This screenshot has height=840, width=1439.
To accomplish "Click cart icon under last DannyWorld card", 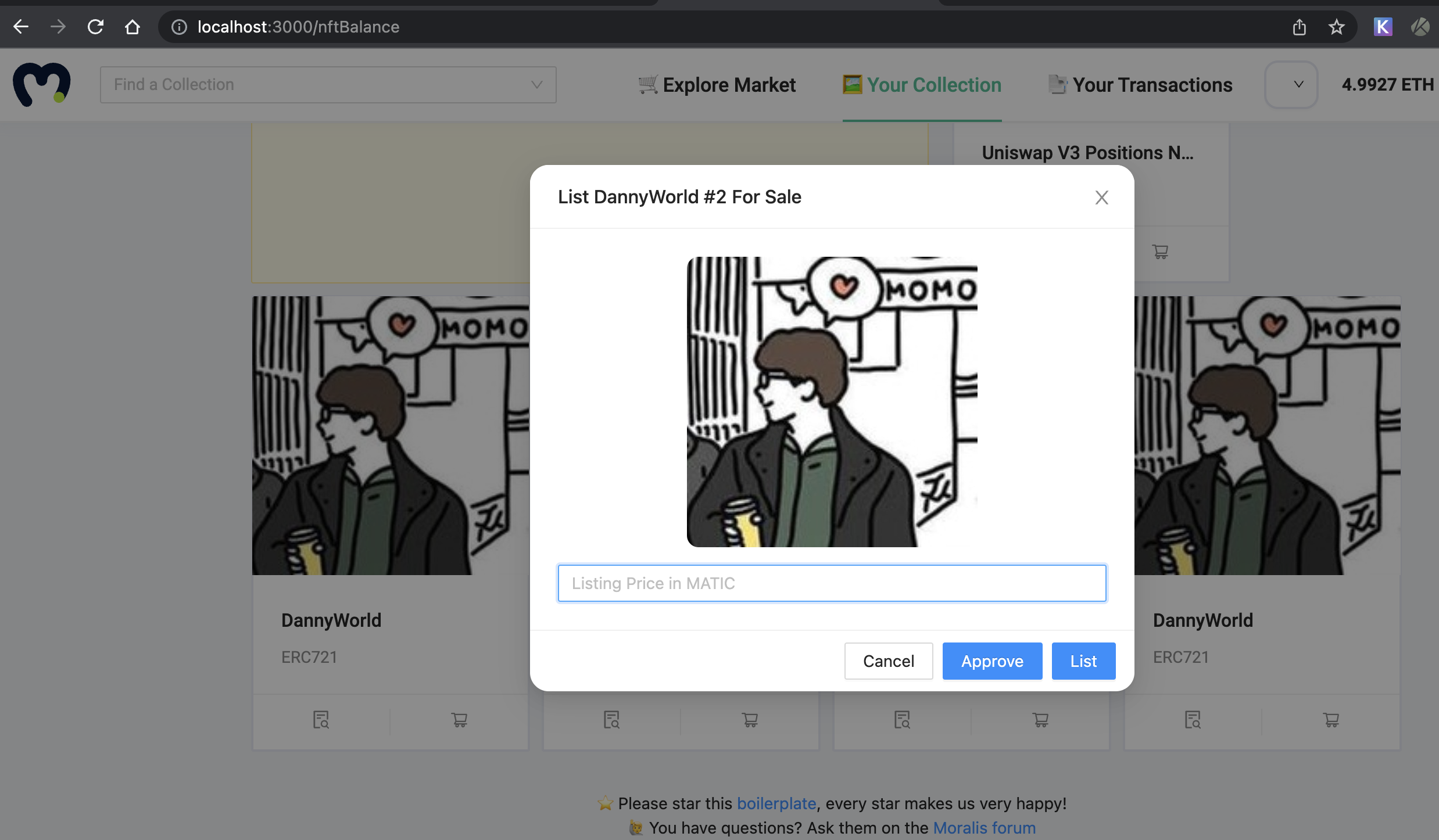I will [x=1331, y=720].
